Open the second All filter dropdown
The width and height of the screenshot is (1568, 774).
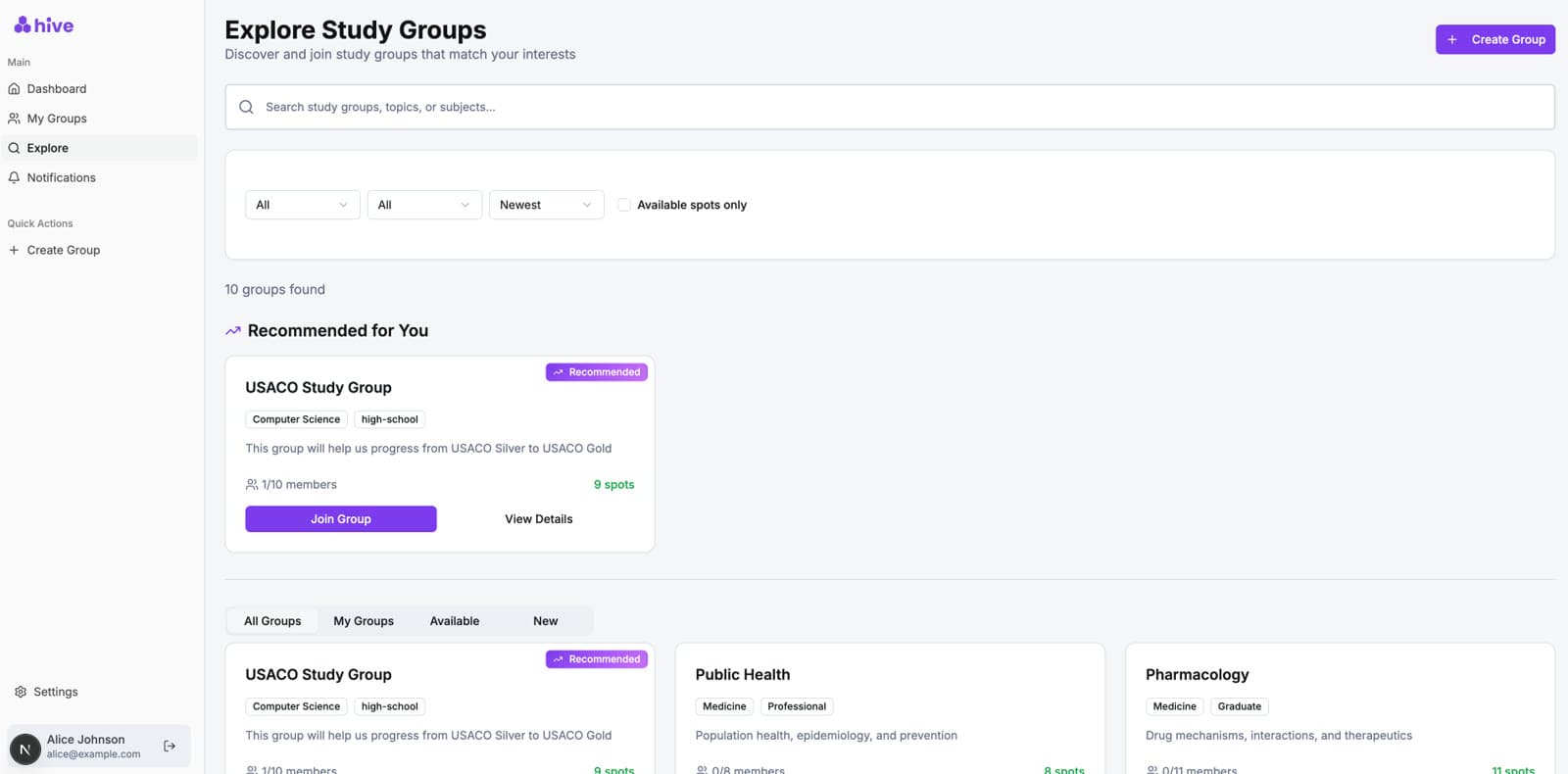point(424,205)
